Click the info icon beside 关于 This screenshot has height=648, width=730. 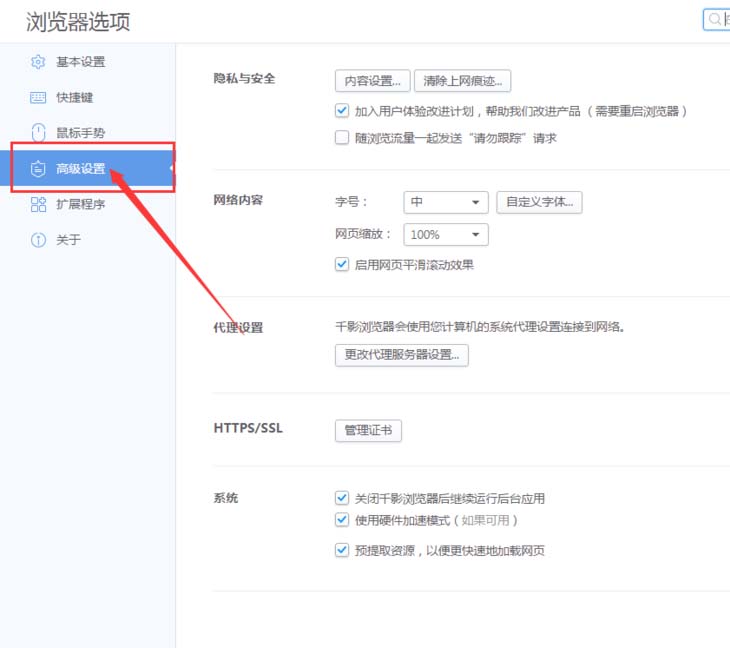(x=38, y=240)
